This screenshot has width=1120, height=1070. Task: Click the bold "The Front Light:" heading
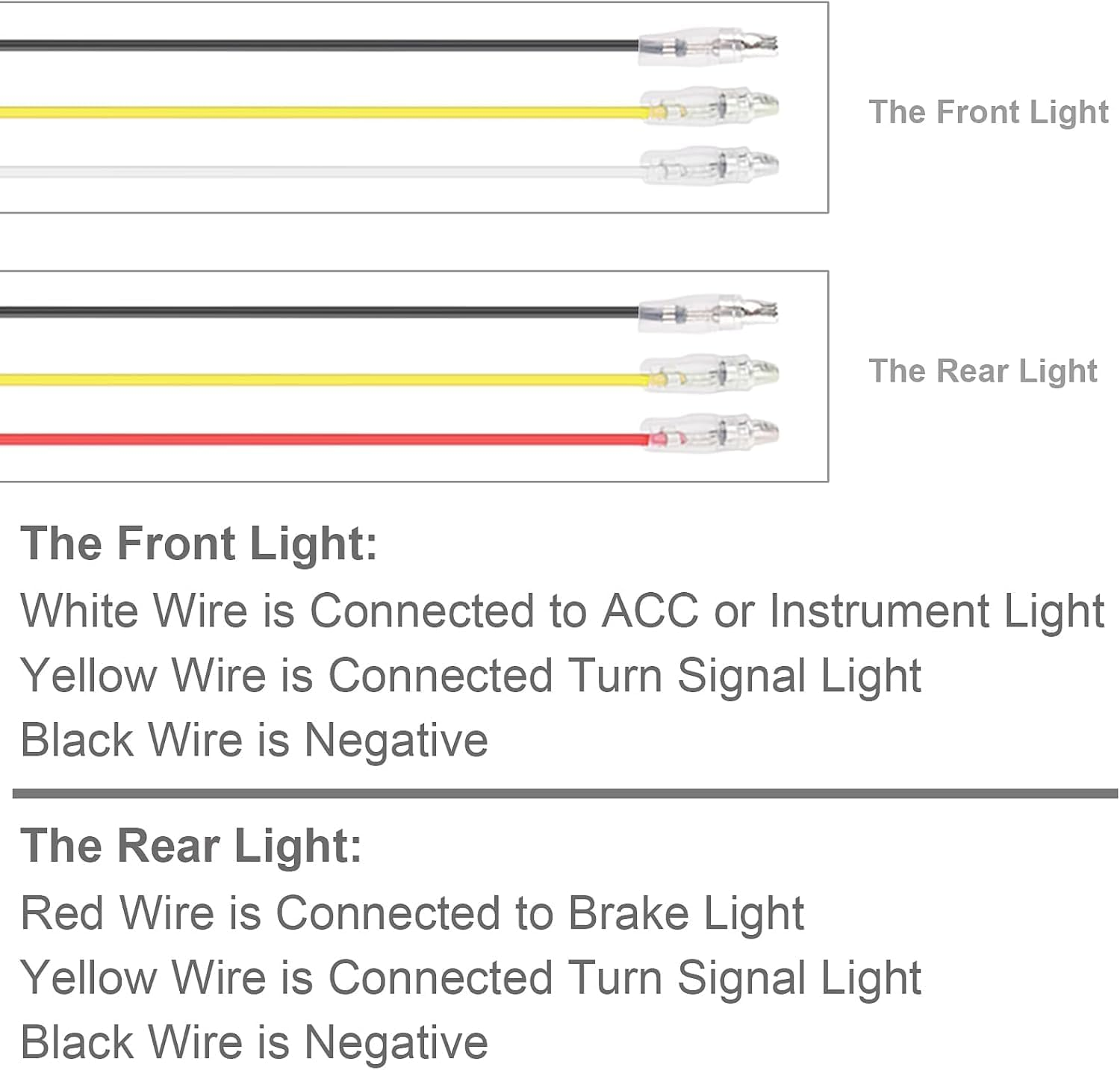click(199, 543)
